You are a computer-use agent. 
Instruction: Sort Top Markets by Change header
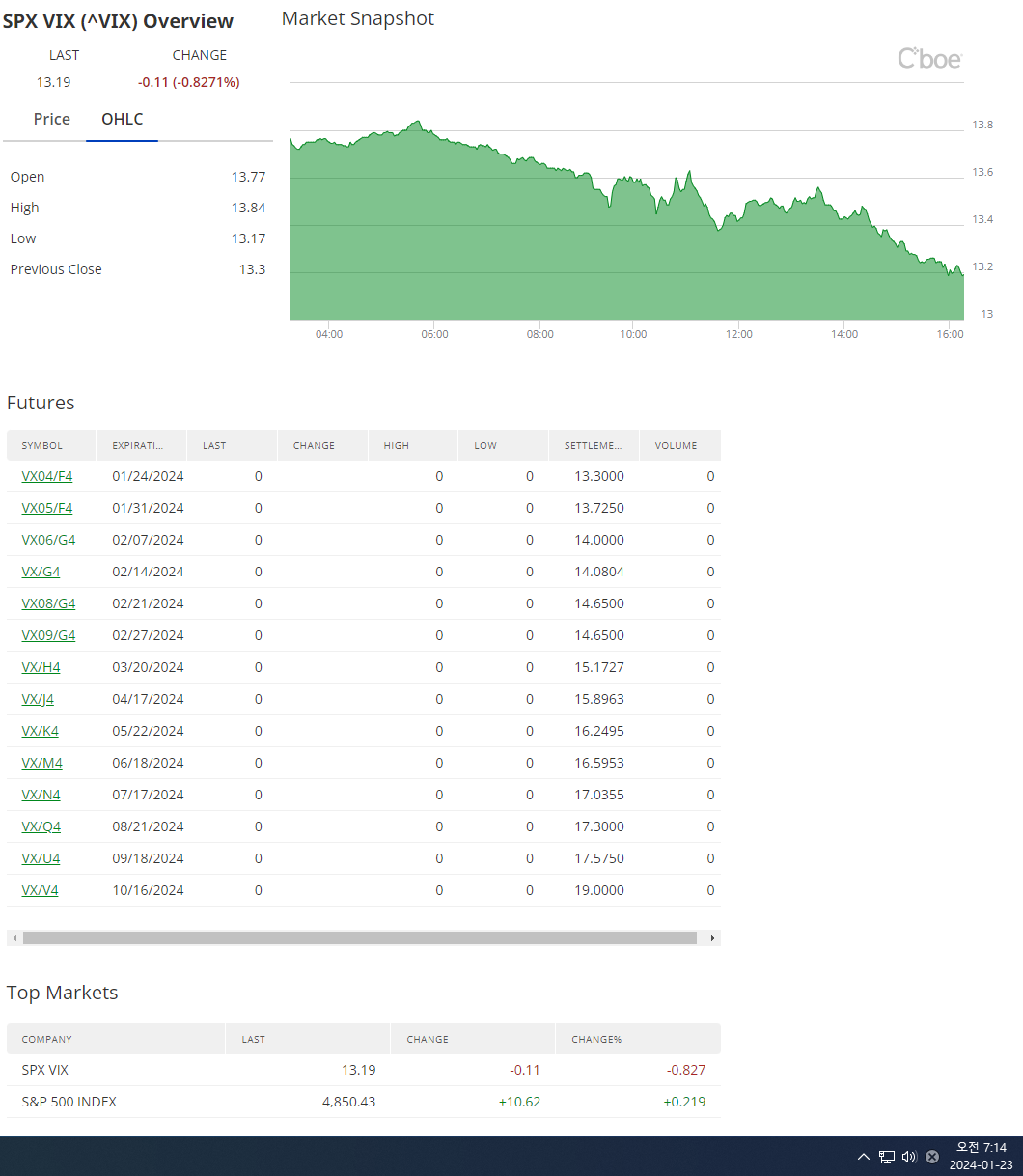coord(473,1039)
